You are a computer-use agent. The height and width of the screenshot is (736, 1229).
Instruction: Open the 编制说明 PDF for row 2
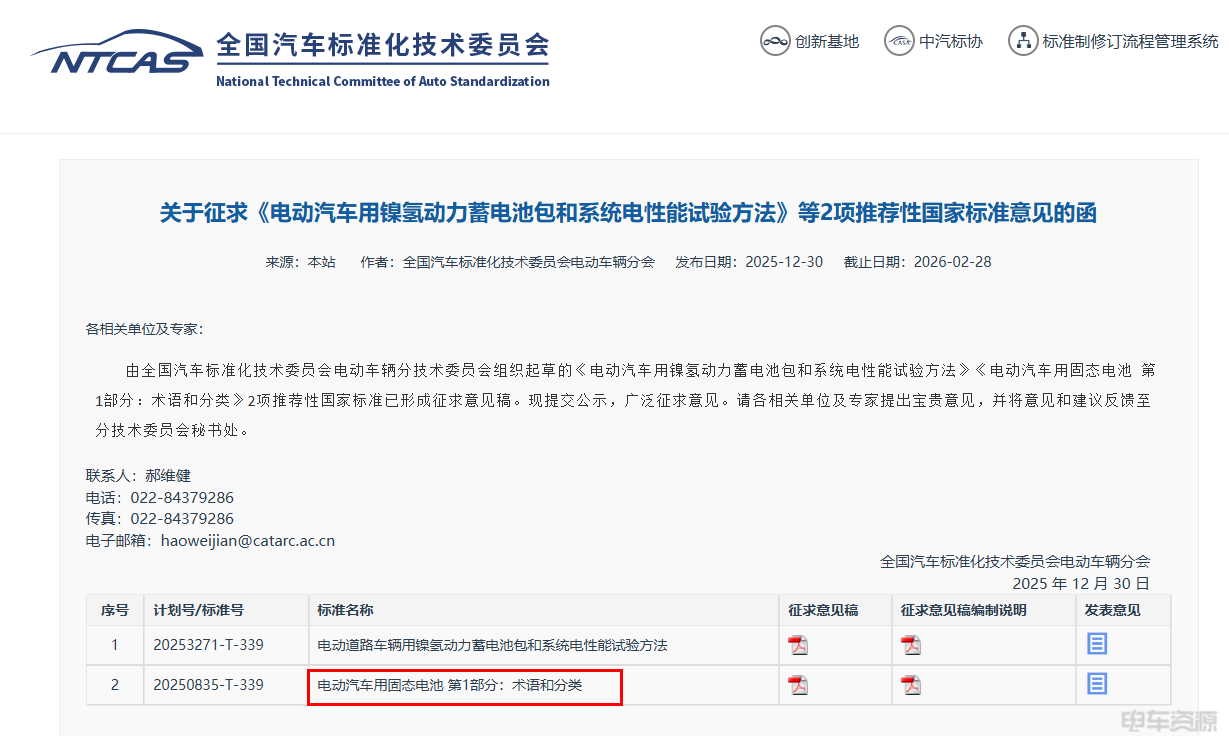pyautogui.click(x=910, y=685)
